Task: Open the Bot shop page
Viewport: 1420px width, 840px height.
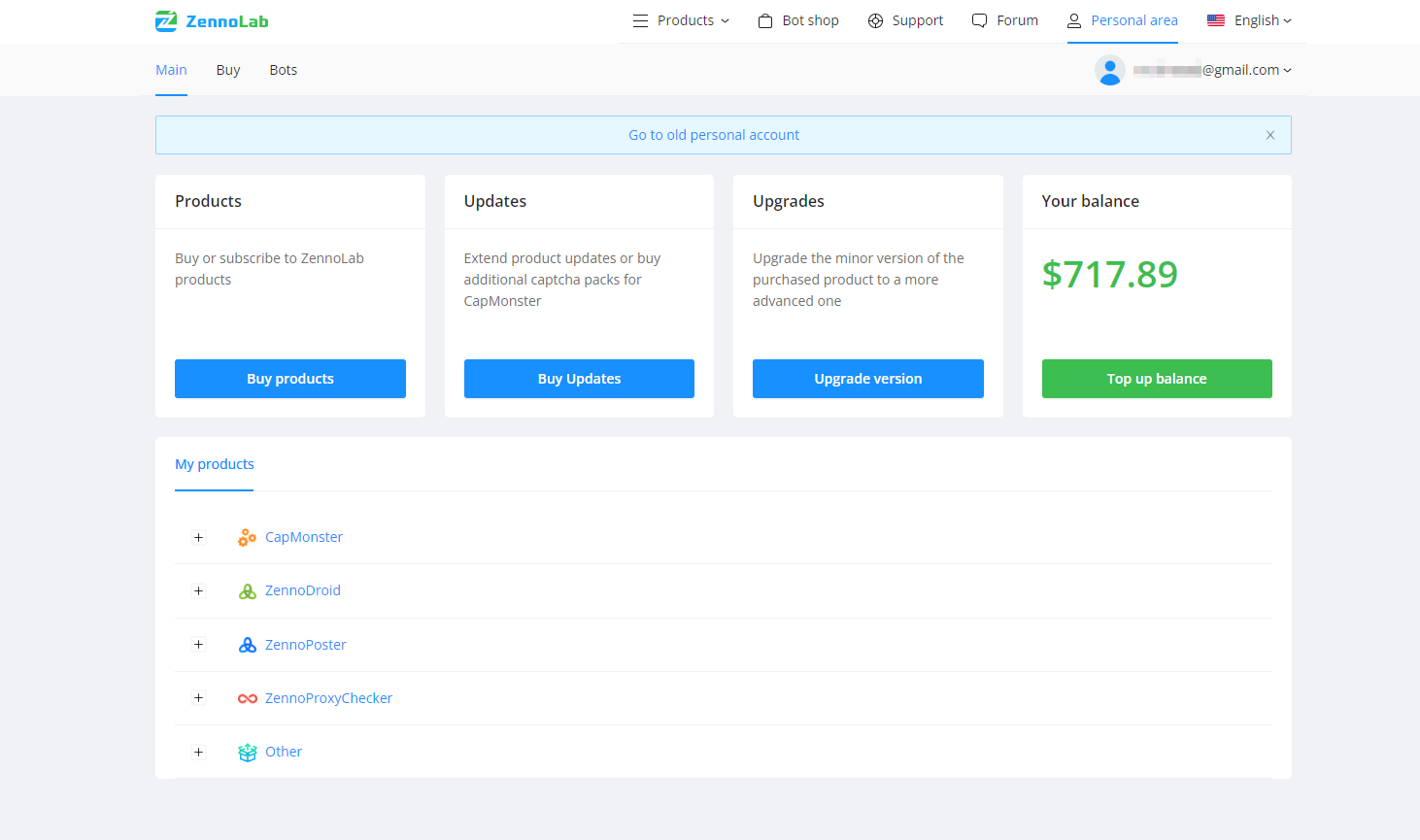Action: point(810,20)
